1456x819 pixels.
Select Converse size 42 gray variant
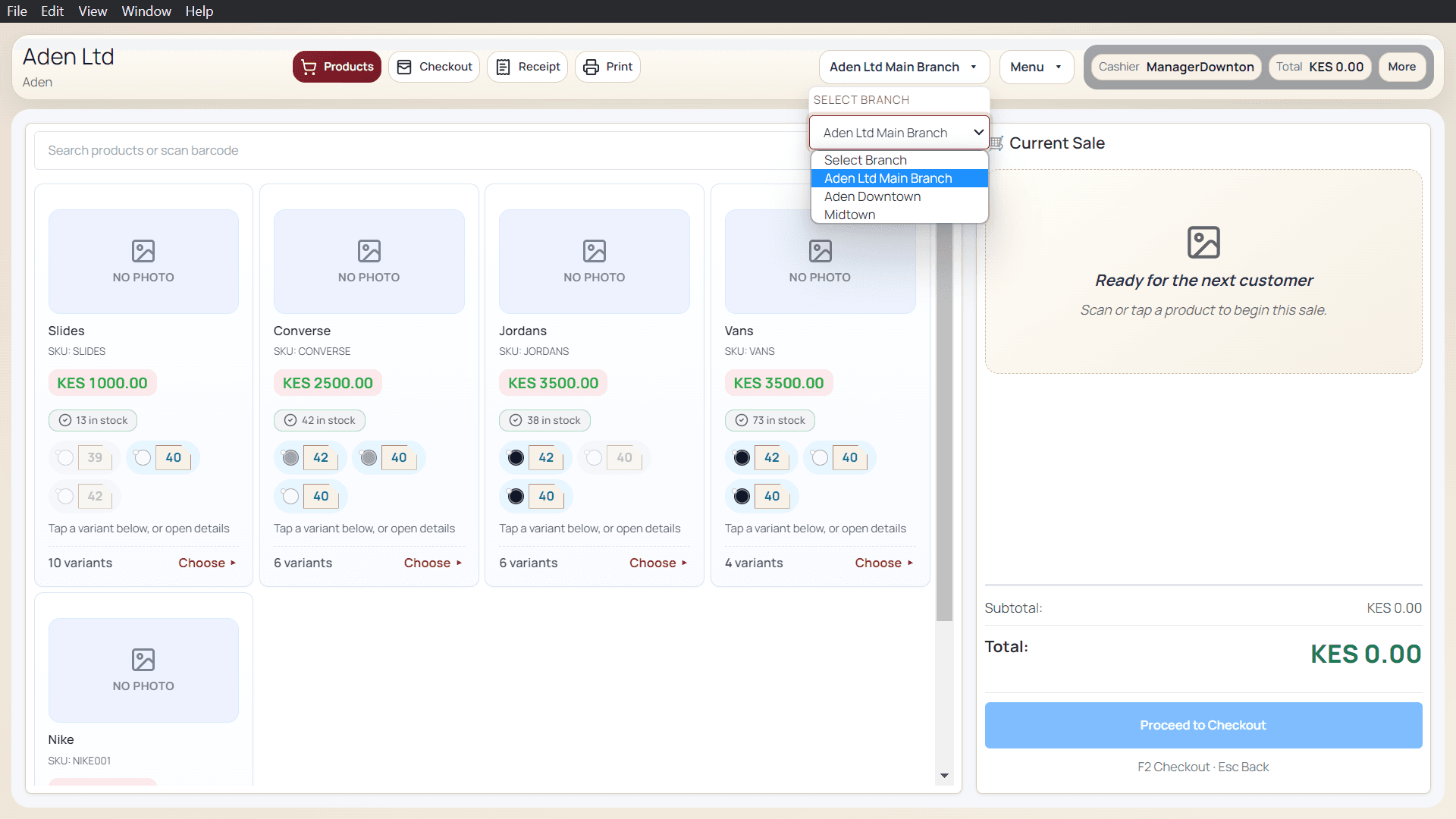310,457
